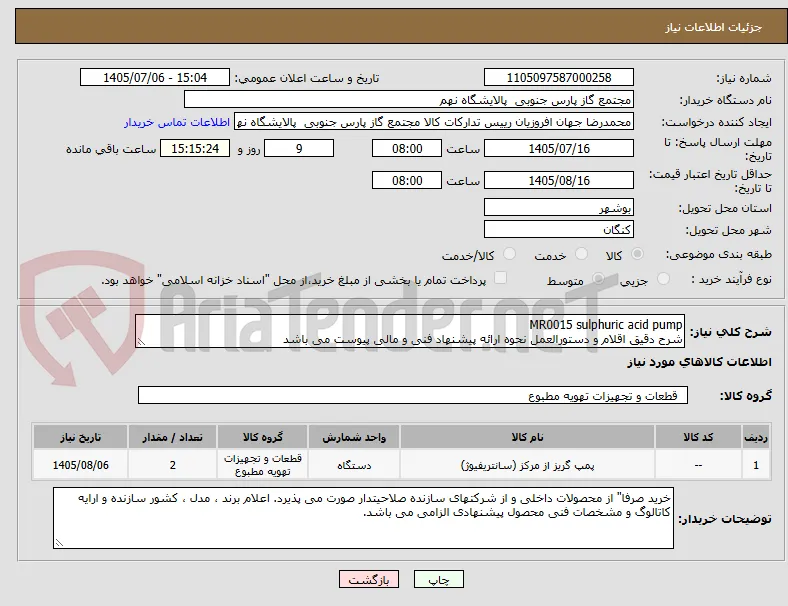Click the goods group field قطعات و تجهیزات تهویه مطبوع
This screenshot has width=788, height=606.
click(x=413, y=395)
